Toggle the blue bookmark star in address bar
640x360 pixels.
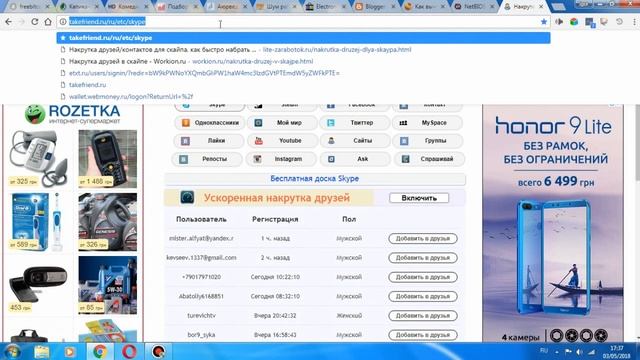[x=544, y=22]
